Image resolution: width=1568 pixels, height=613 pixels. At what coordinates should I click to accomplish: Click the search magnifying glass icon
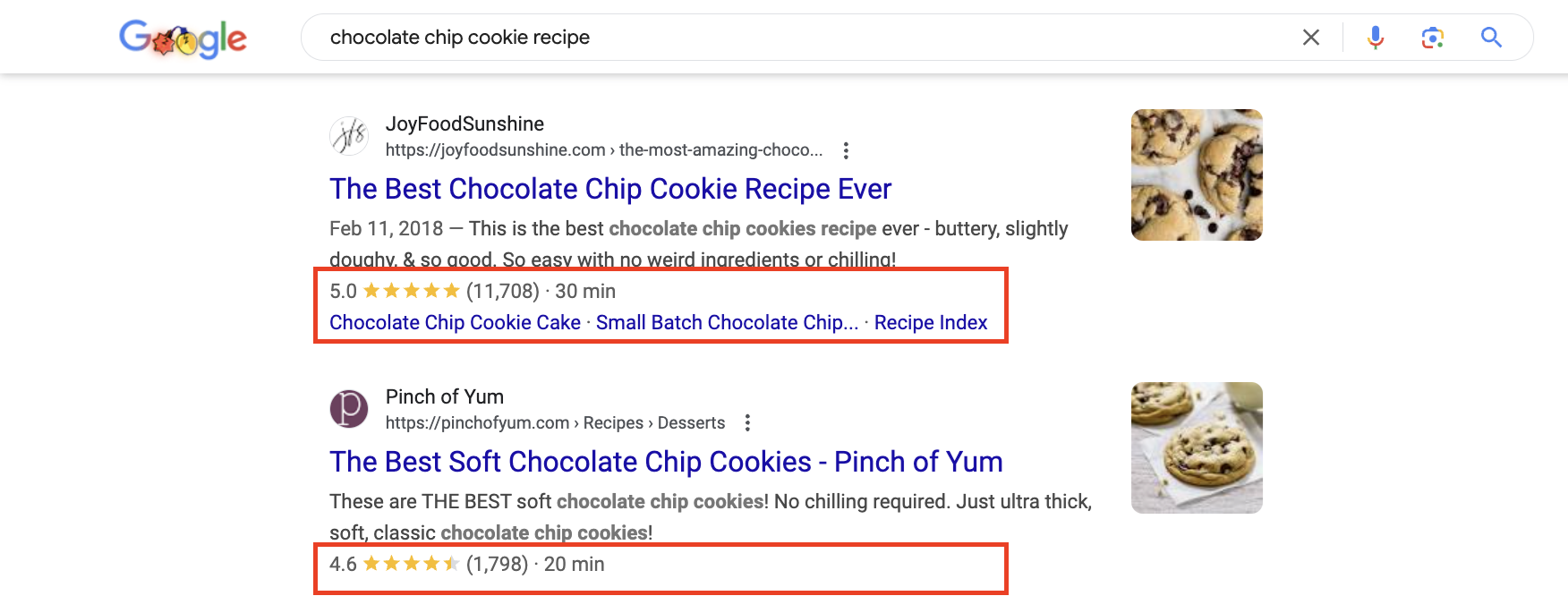pyautogui.click(x=1491, y=38)
